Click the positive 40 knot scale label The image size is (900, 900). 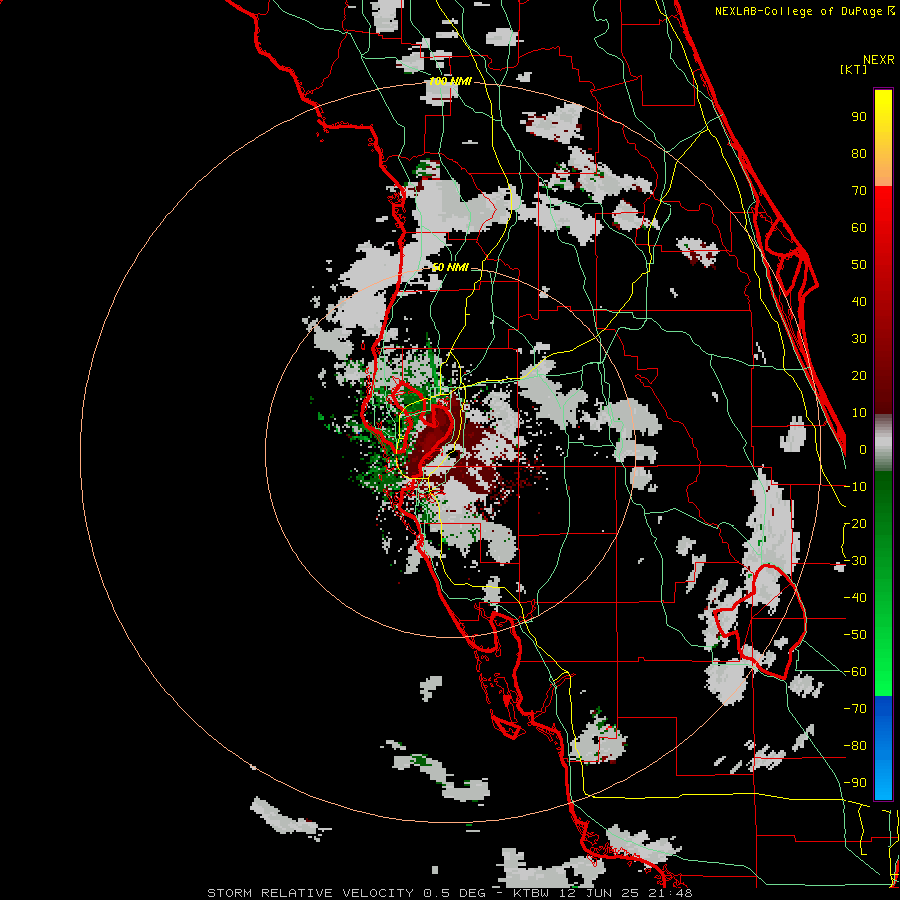(859, 301)
